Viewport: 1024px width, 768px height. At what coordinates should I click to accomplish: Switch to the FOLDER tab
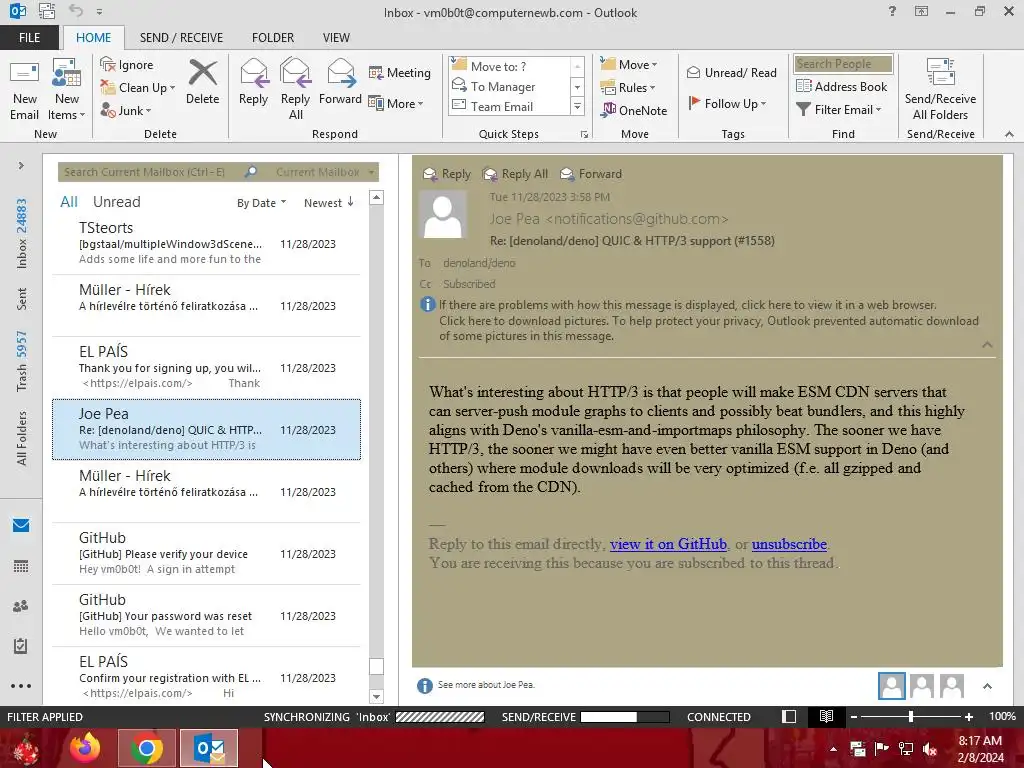coord(273,37)
